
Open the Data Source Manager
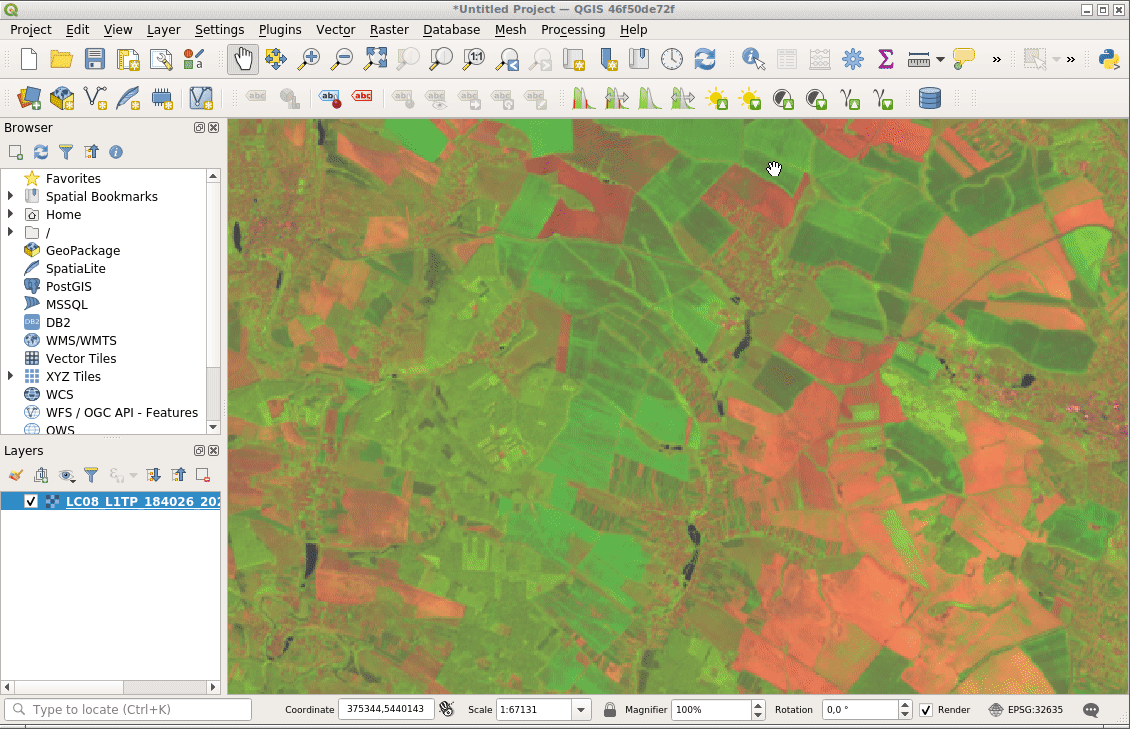click(x=29, y=98)
